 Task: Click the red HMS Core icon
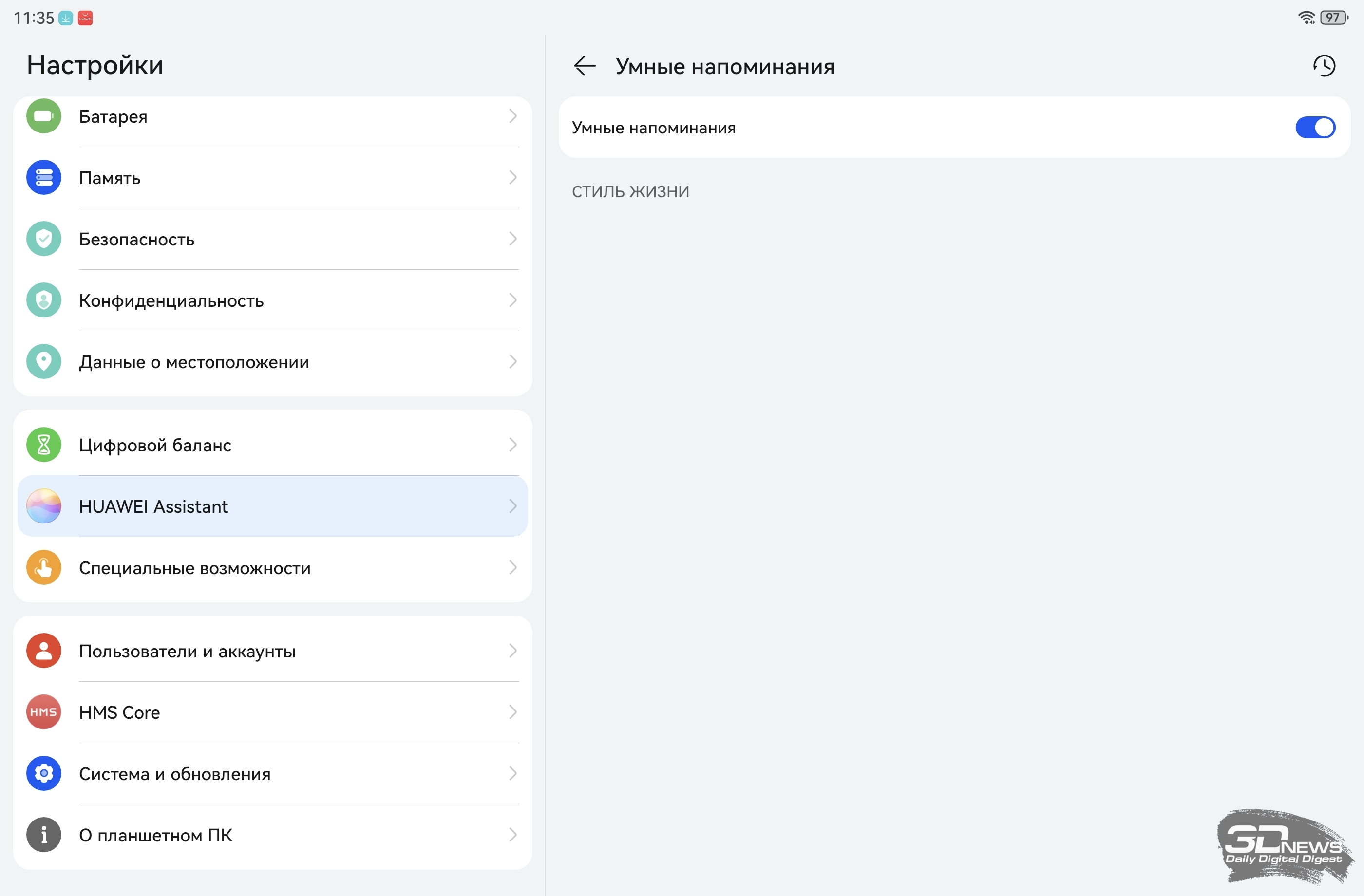point(43,712)
